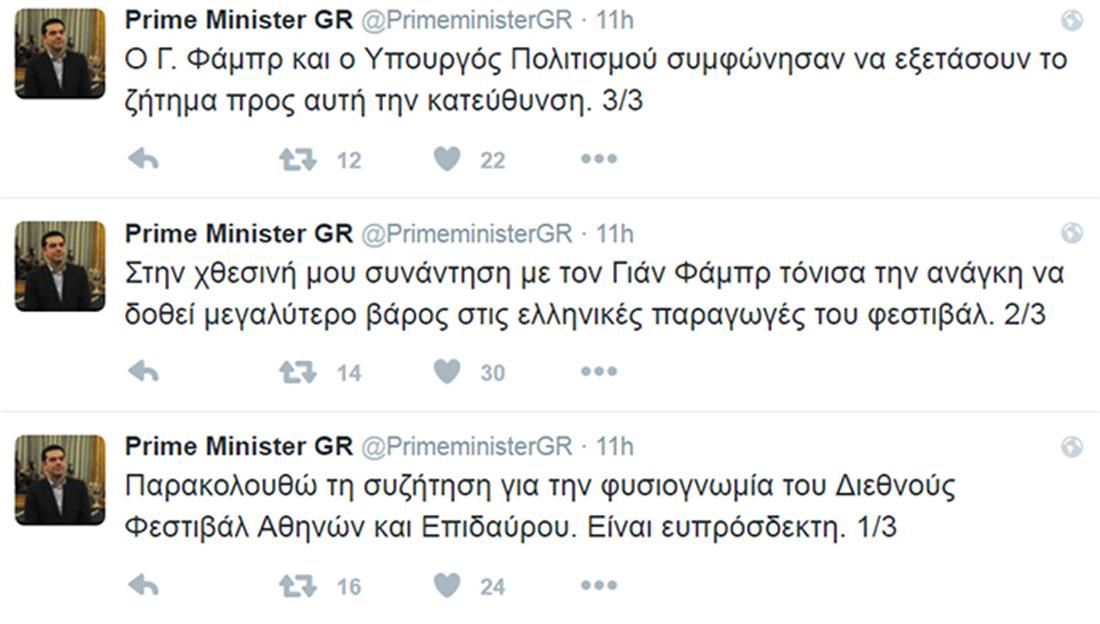The width and height of the screenshot is (1100, 624).
Task: Click the globe icon on the 3/3 tweet
Action: pyautogui.click(x=1071, y=21)
